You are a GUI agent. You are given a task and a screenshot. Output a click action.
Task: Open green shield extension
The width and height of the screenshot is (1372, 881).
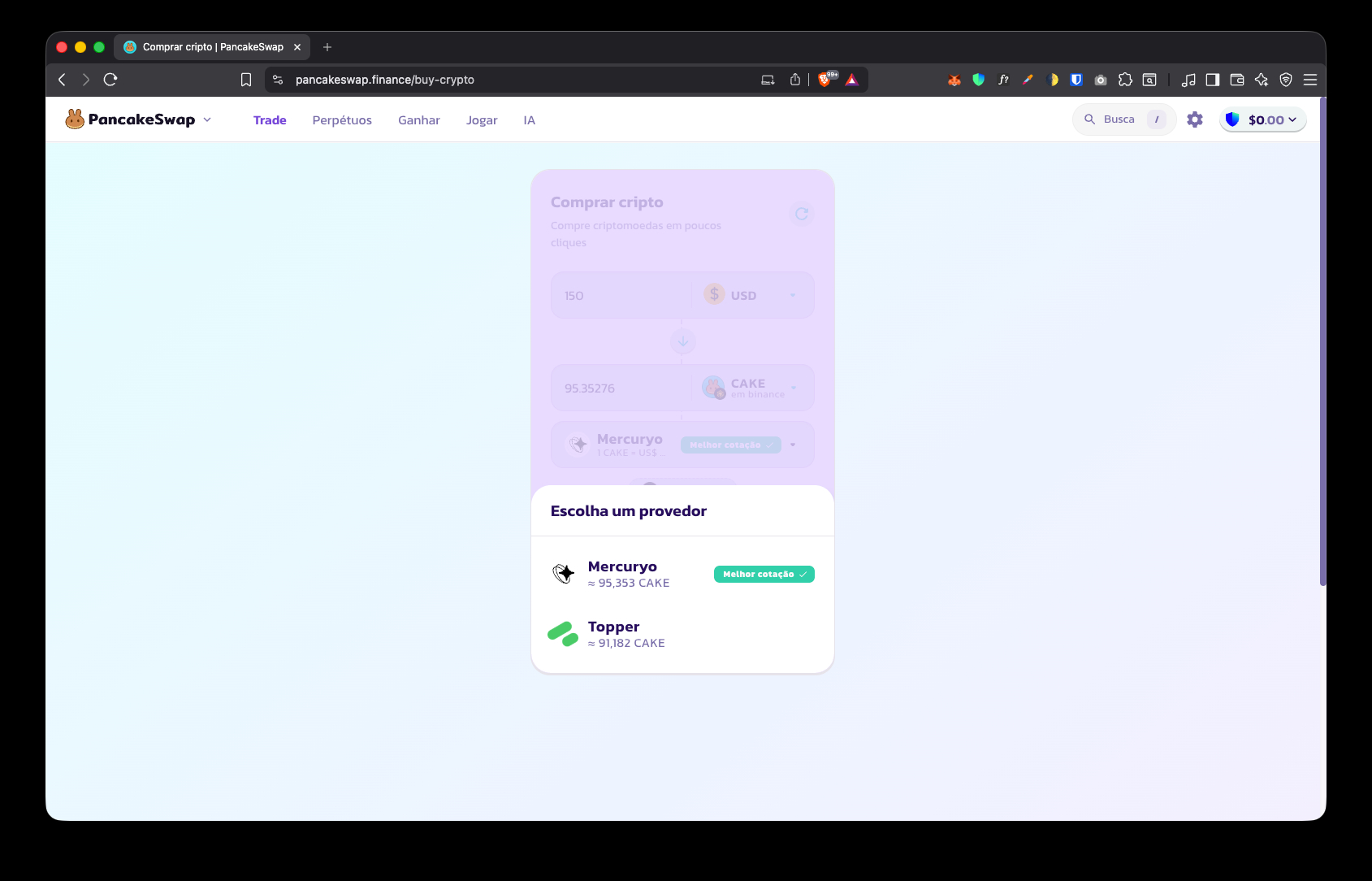(979, 80)
